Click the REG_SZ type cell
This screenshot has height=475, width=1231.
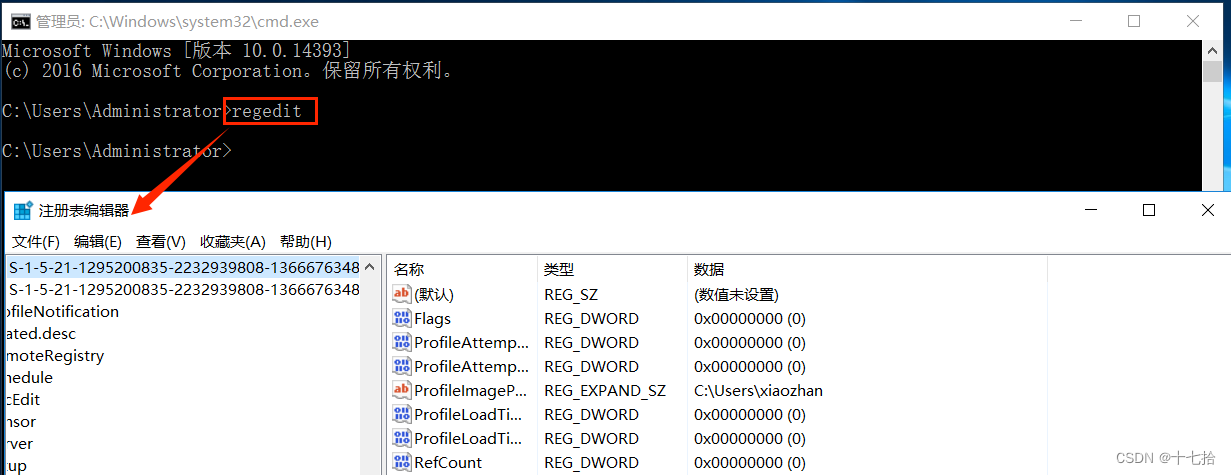pyautogui.click(x=573, y=295)
